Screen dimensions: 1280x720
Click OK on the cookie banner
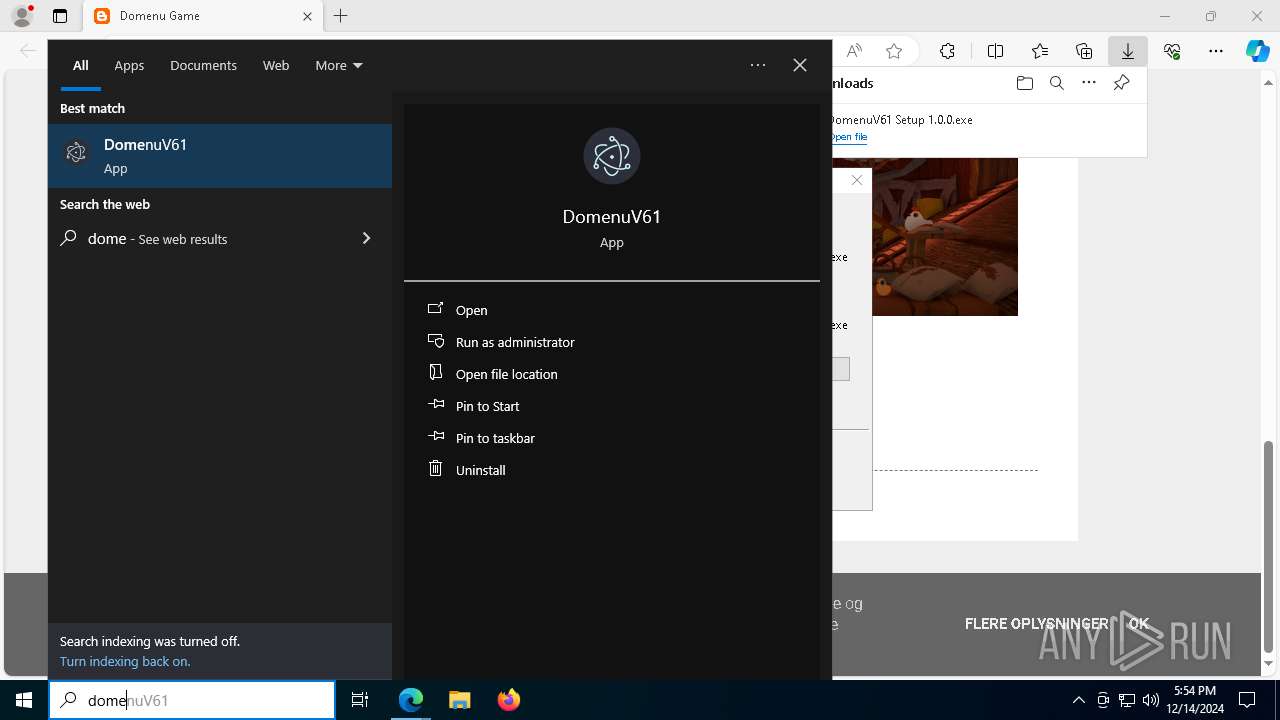[x=1139, y=623]
